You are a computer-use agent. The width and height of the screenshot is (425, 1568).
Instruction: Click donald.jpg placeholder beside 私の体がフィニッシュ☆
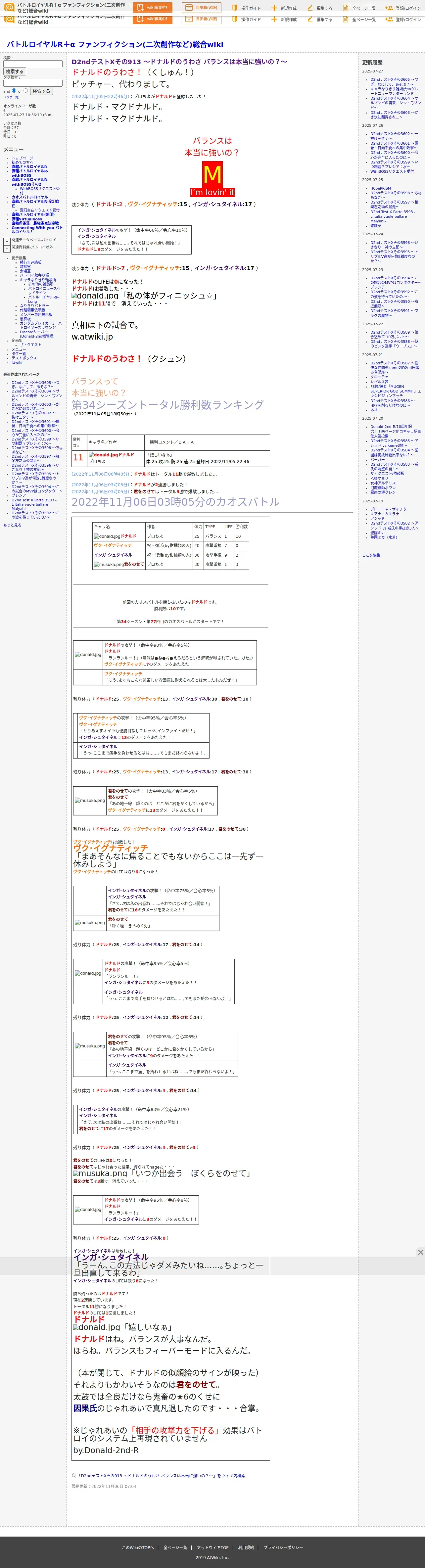pyautogui.click(x=95, y=296)
